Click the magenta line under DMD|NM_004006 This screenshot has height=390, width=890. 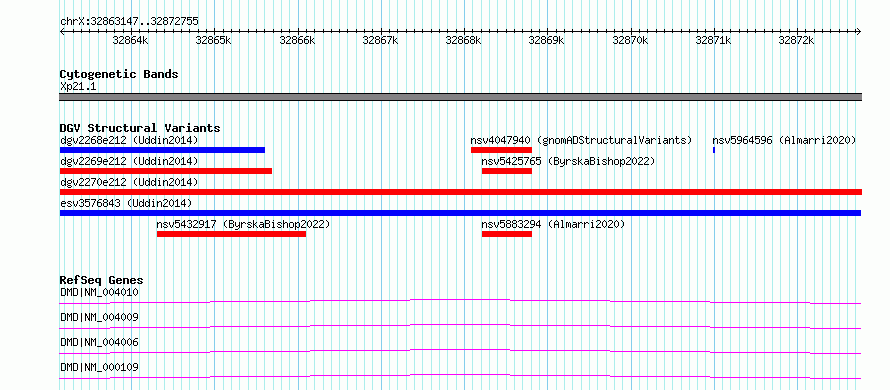(460, 351)
